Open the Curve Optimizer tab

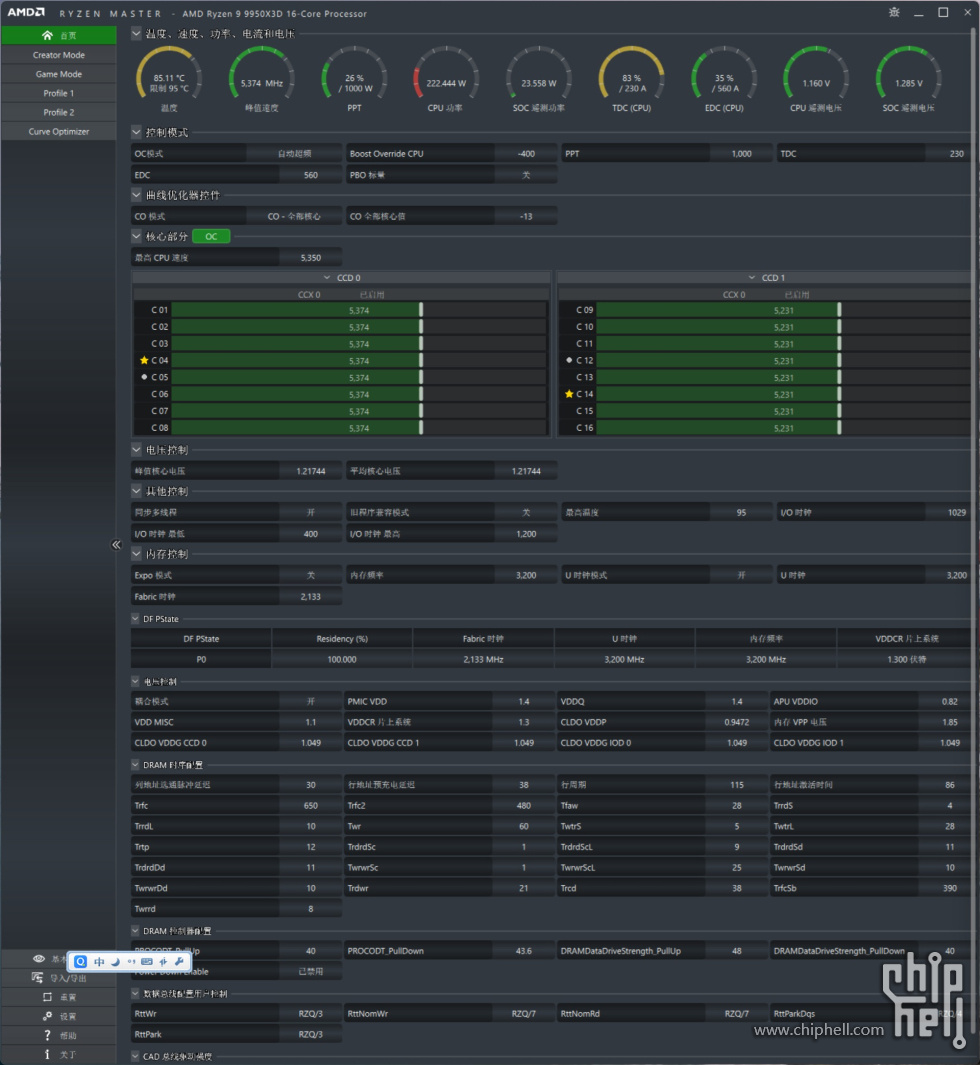(x=59, y=132)
